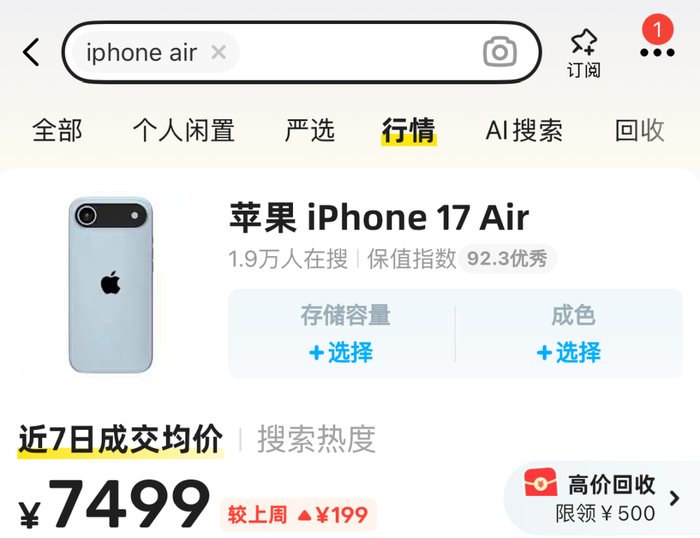700x538 pixels.
Task: Tap the red notification badge
Action: click(658, 29)
